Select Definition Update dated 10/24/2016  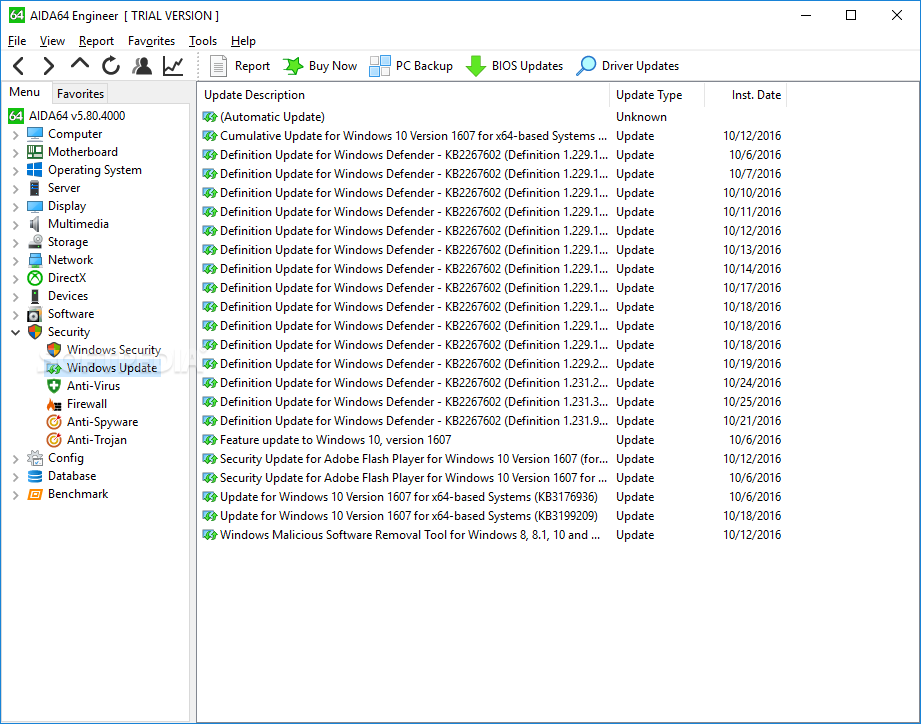[493, 383]
